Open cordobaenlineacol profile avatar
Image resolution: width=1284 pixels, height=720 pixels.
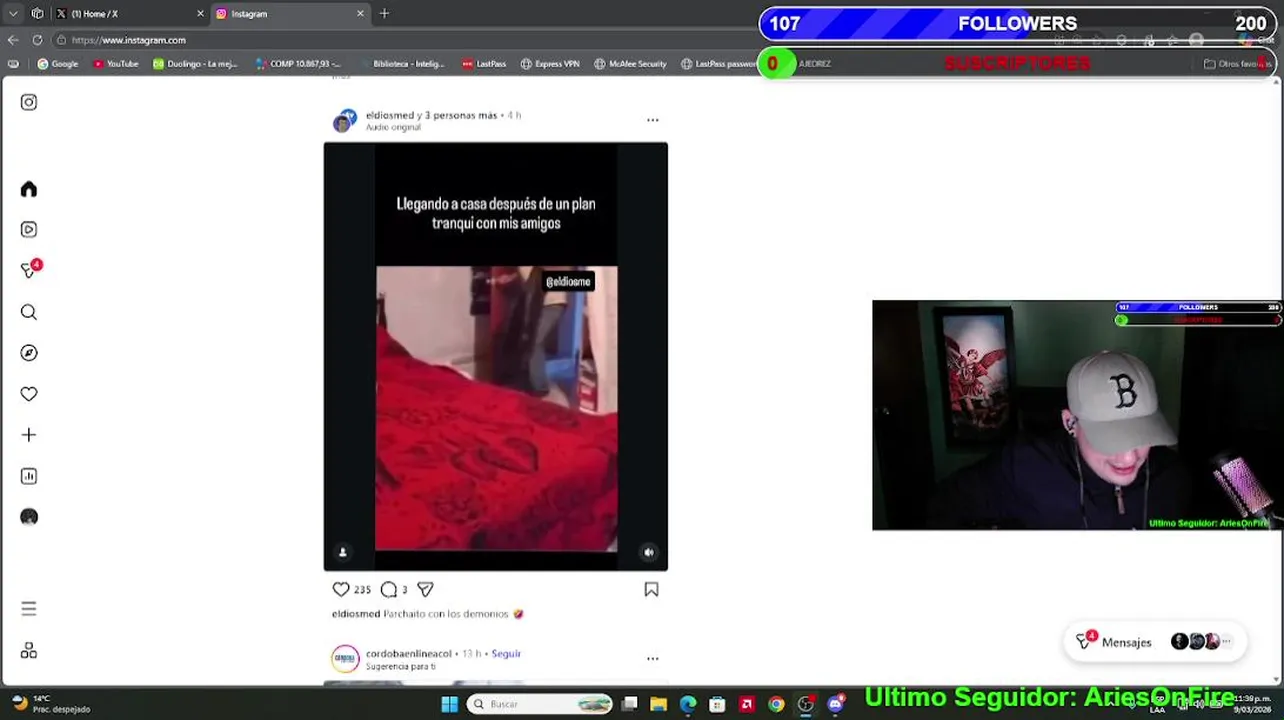[x=345, y=658]
